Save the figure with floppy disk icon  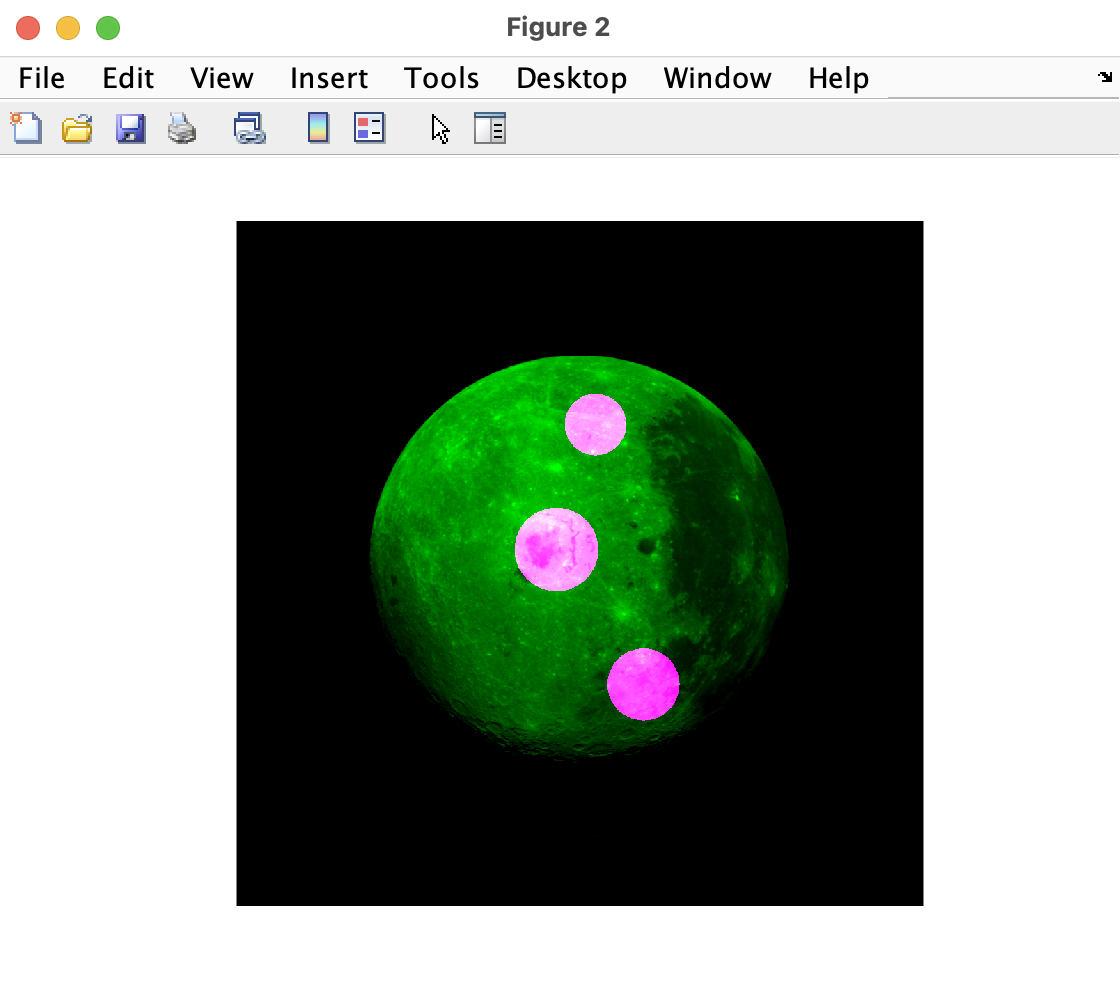point(130,129)
